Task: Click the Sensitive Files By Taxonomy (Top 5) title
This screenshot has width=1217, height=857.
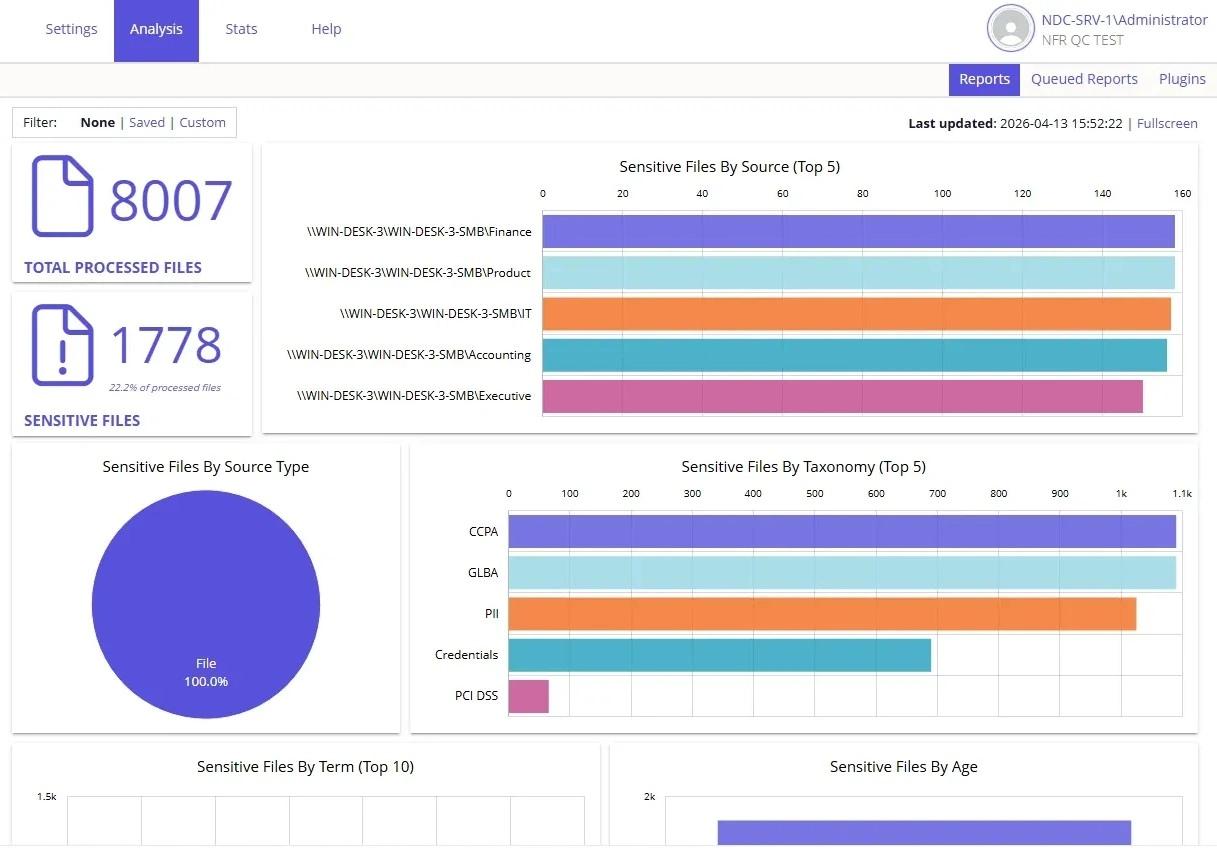Action: click(804, 467)
